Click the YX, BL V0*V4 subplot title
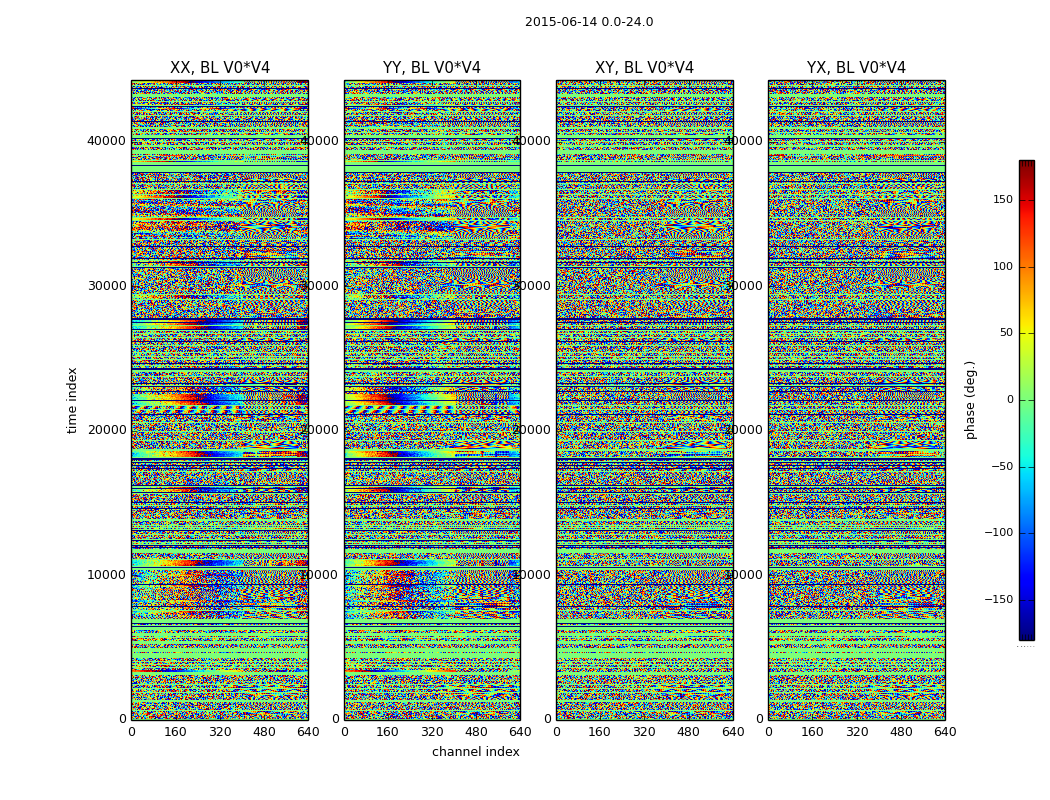 (x=856, y=68)
